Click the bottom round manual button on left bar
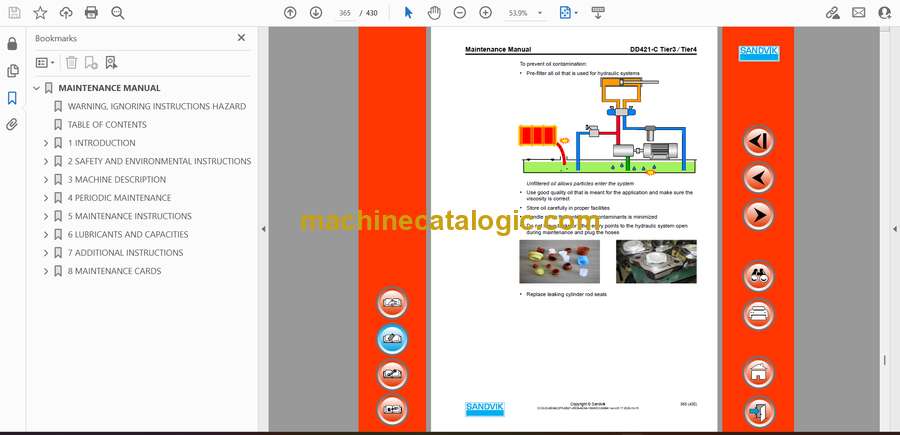Screen dimensions: 900x435 click(x=393, y=410)
